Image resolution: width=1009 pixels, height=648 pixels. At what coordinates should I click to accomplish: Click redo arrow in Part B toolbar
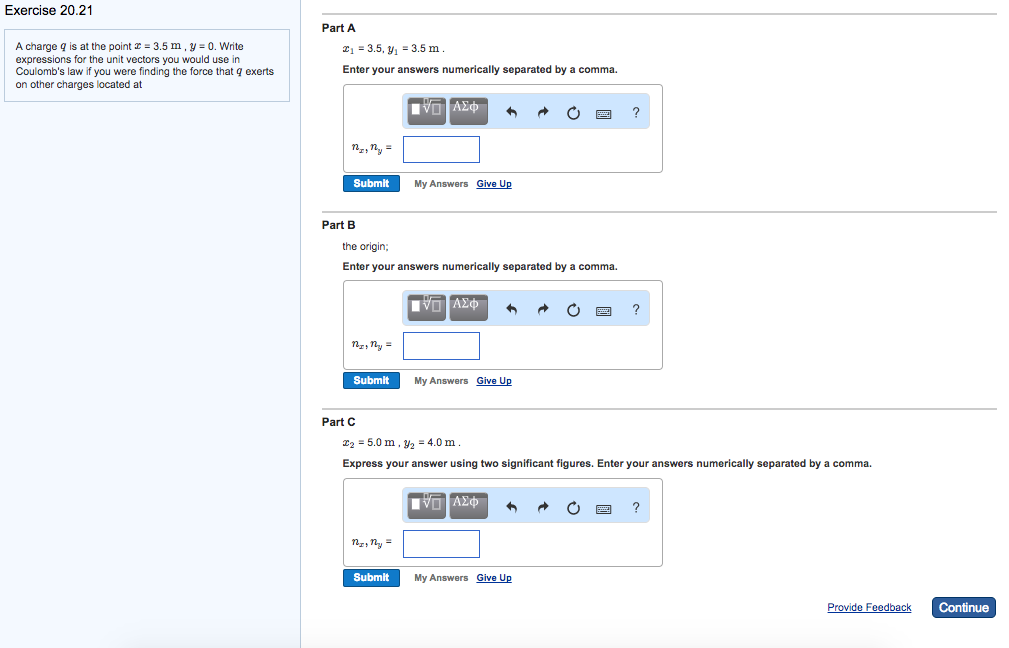542,310
